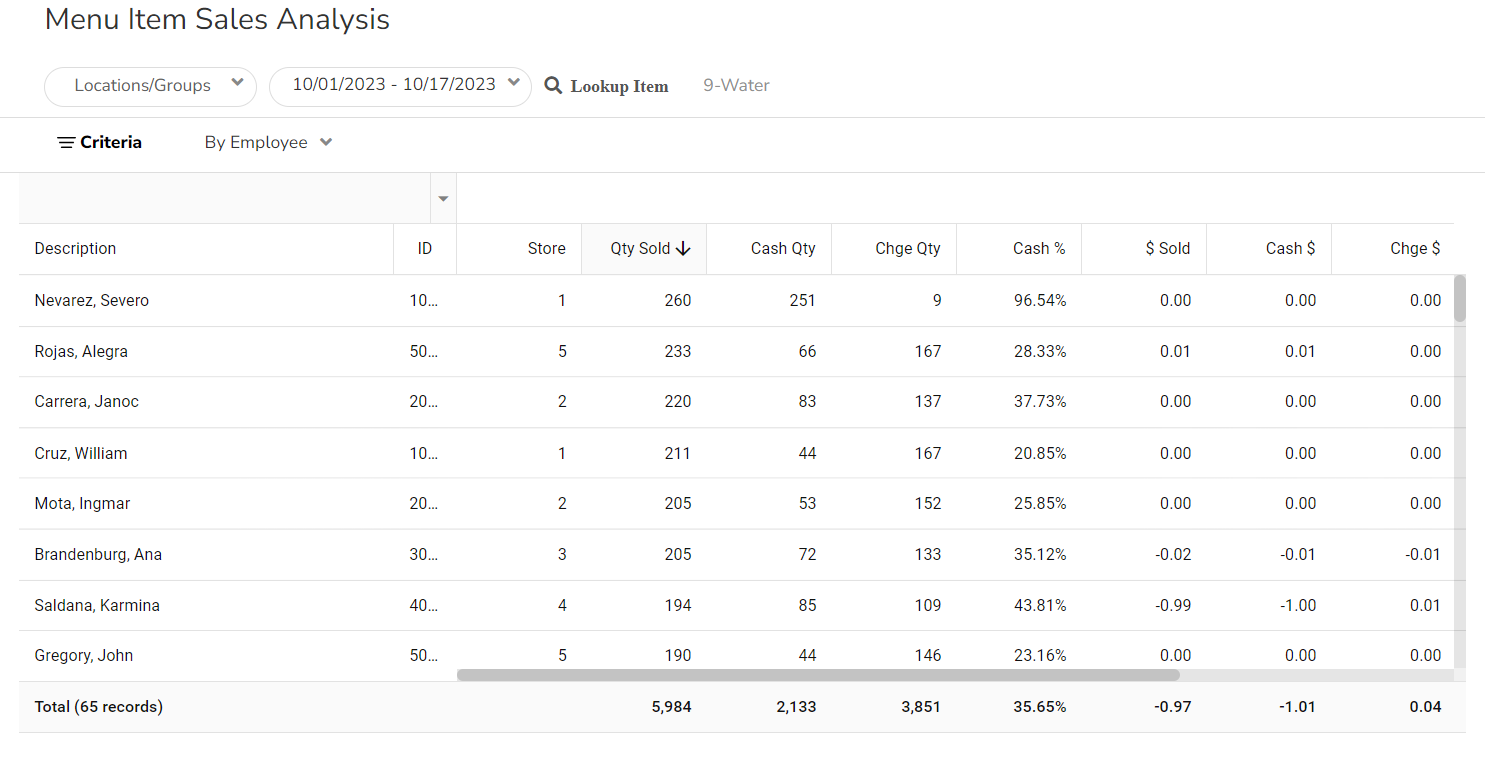Sort by Cash % column header
1485x761 pixels.
(x=1038, y=249)
